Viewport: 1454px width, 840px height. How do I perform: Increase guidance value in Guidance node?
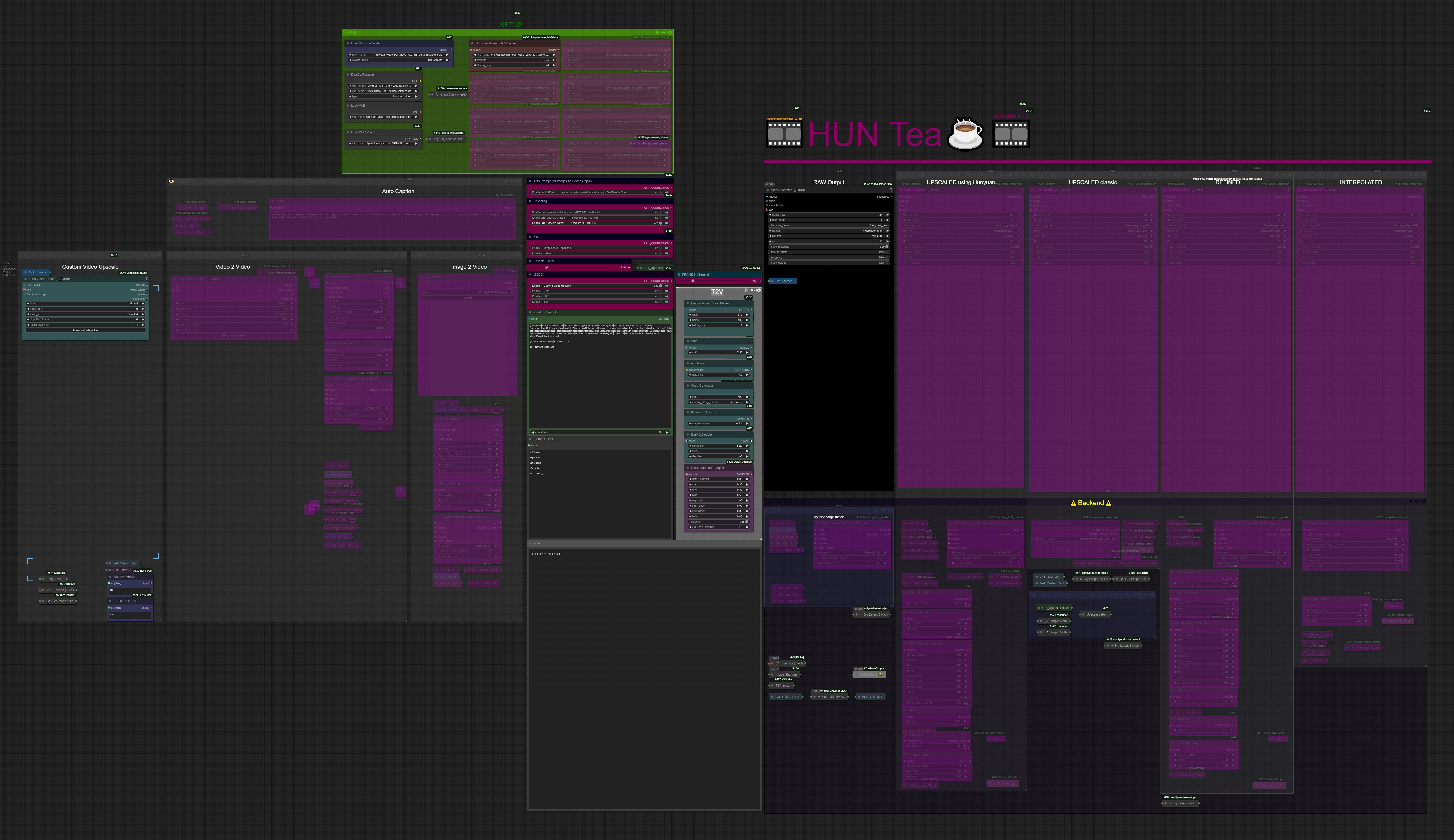point(748,375)
